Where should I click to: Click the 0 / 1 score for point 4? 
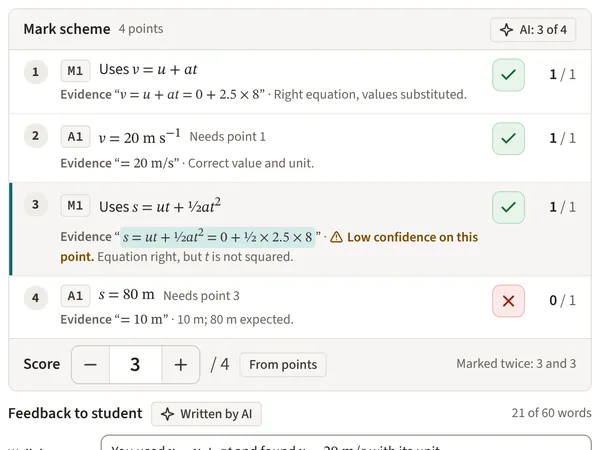tap(562, 301)
